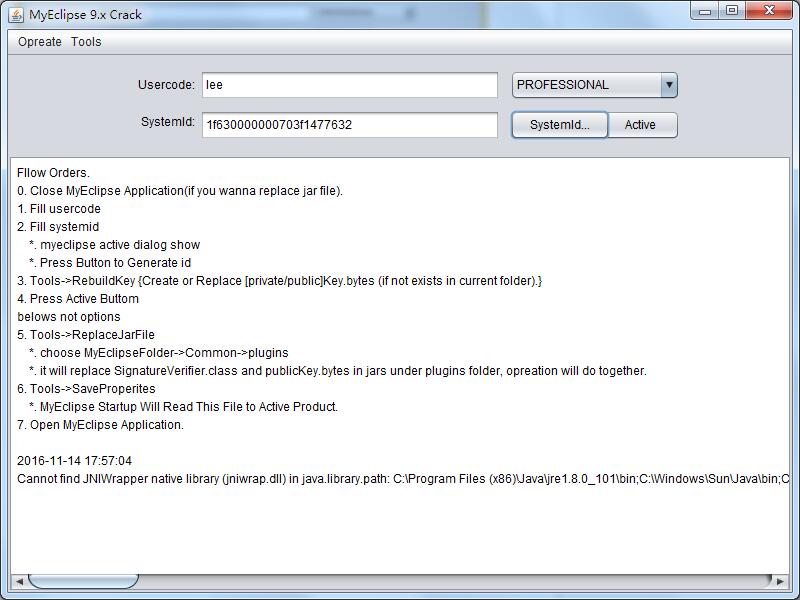Click the '3. Tools->RebuildKey' line
The height and width of the screenshot is (600, 800).
279,281
